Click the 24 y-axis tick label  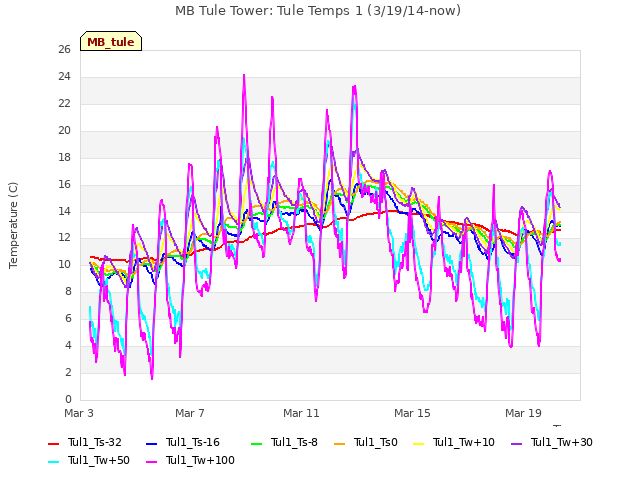tap(64, 77)
